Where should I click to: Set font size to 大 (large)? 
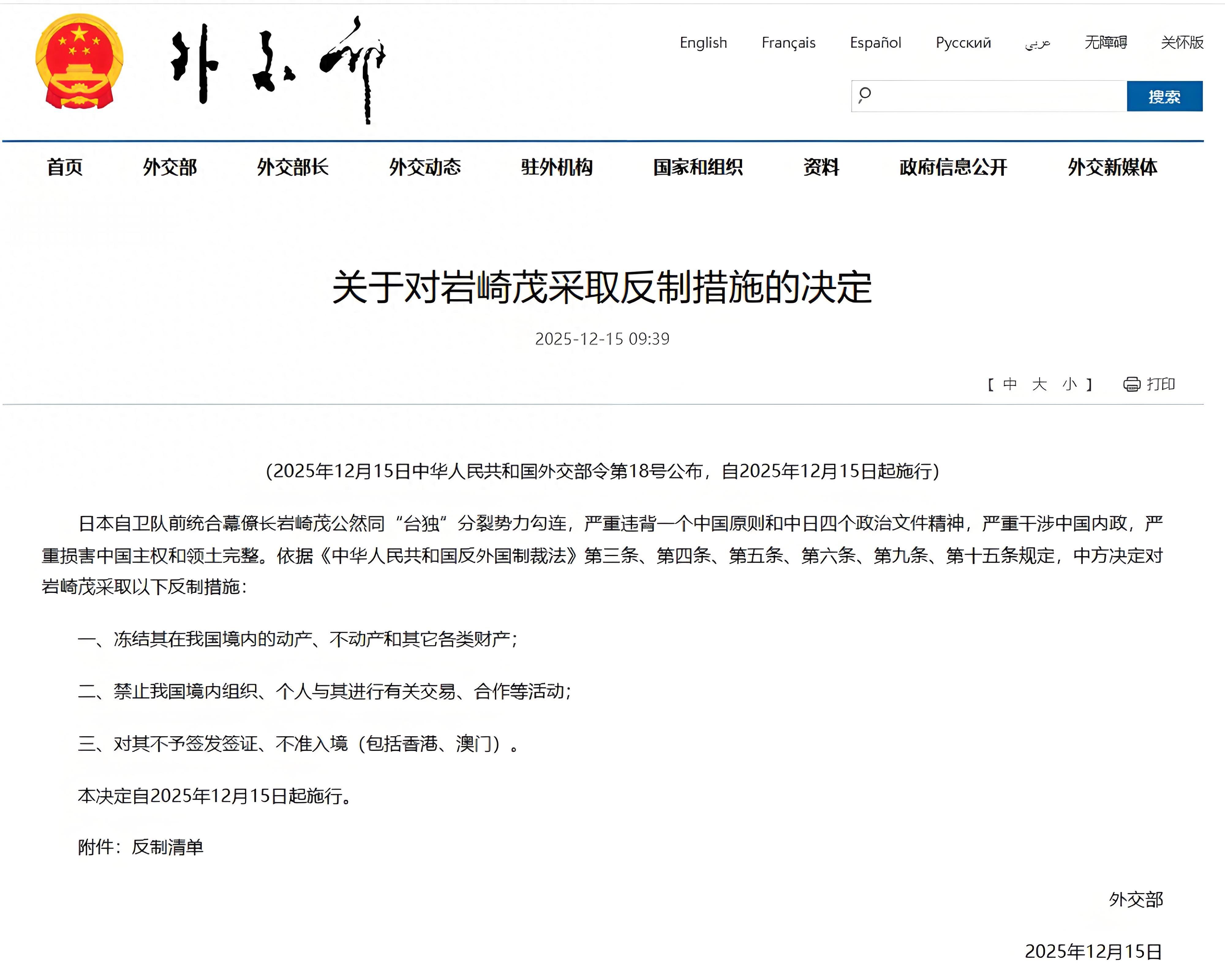point(1039,385)
